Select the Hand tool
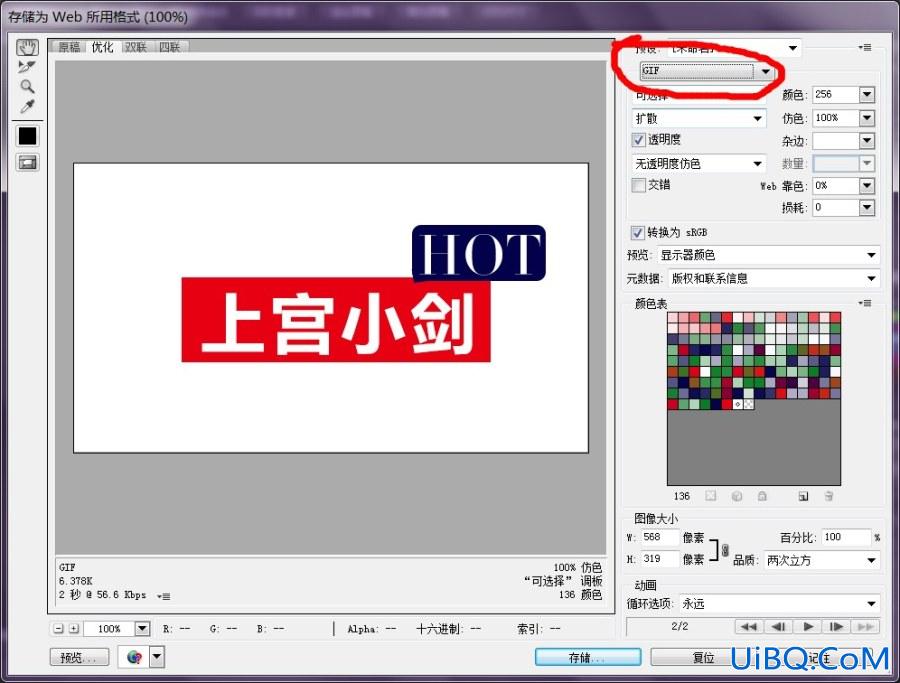Viewport: 900px width, 683px height. (27, 47)
